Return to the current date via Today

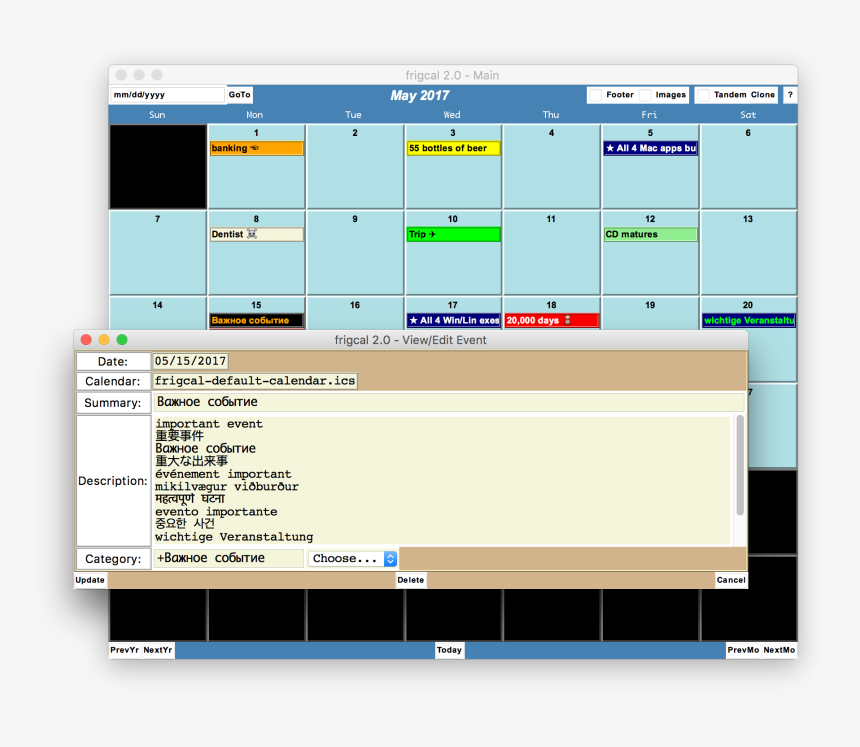pos(449,650)
